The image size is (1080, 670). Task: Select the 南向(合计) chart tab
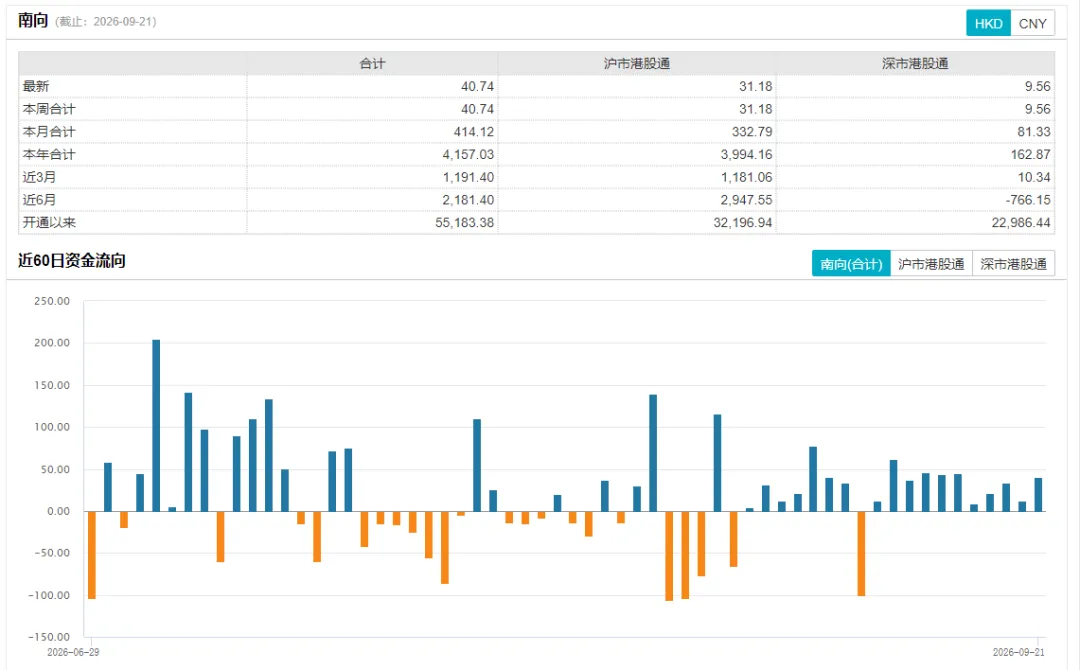(851, 264)
